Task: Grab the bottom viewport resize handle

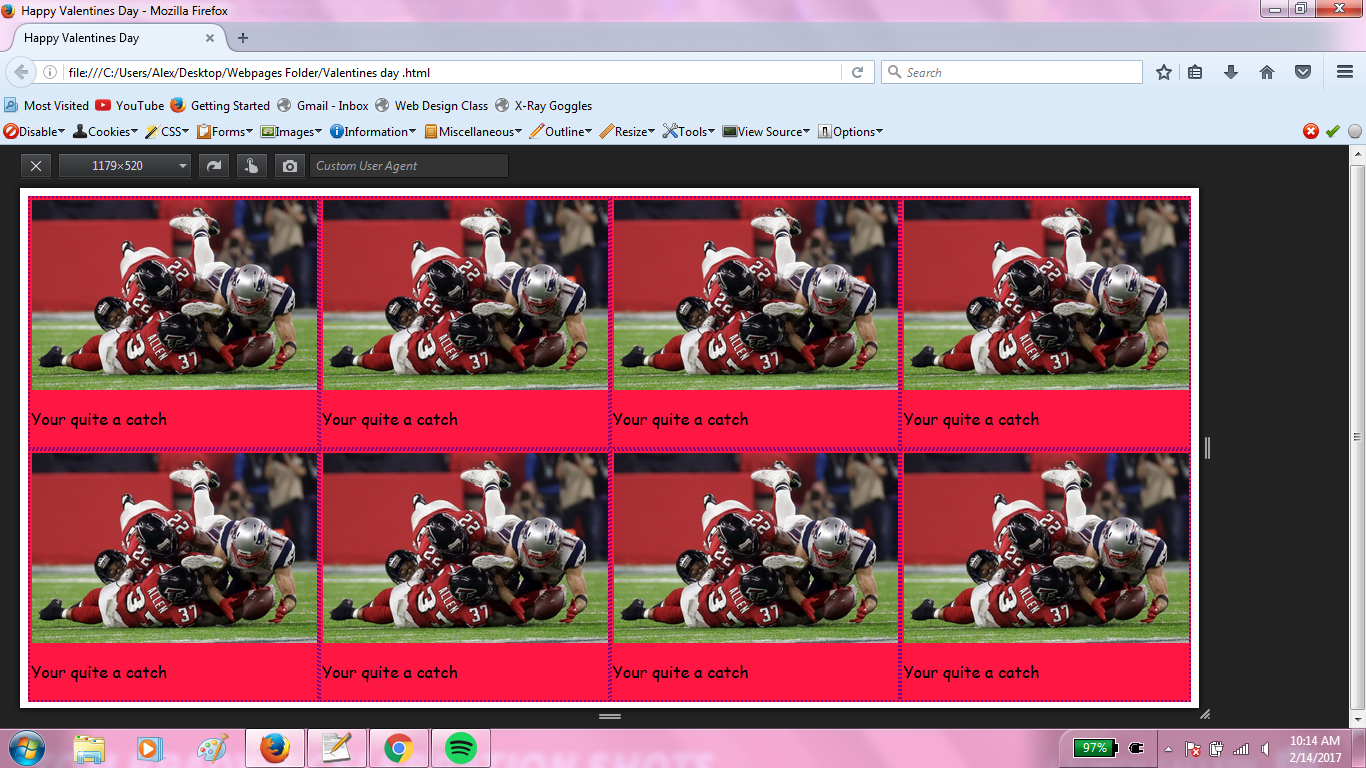Action: (610, 716)
